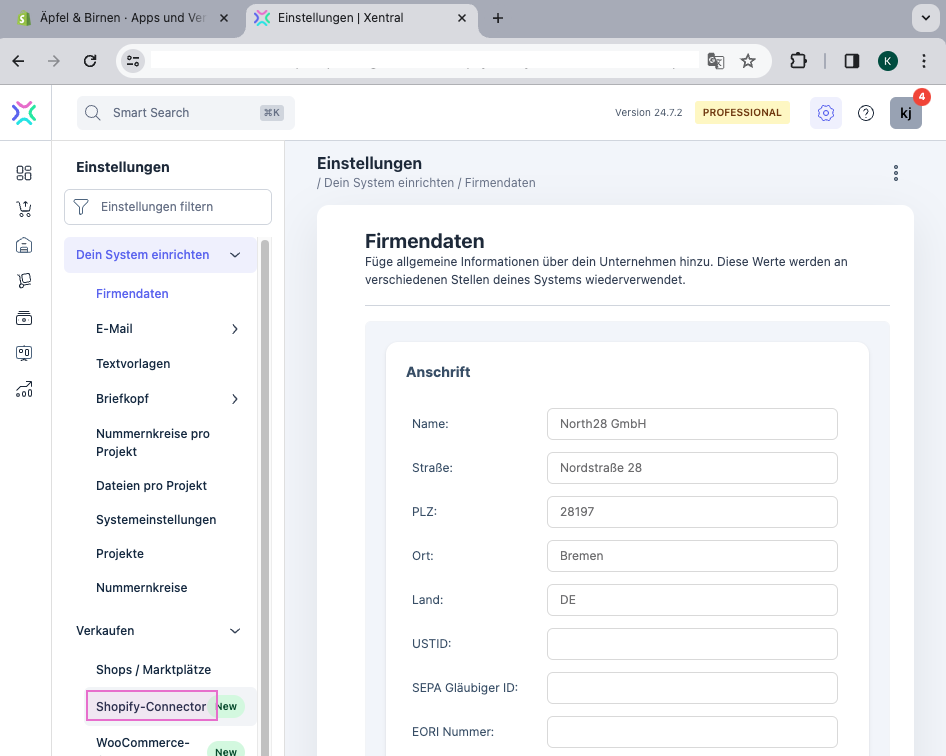Open Systemeinstellungen in the sidebar
This screenshot has width=946, height=756.
coord(156,520)
